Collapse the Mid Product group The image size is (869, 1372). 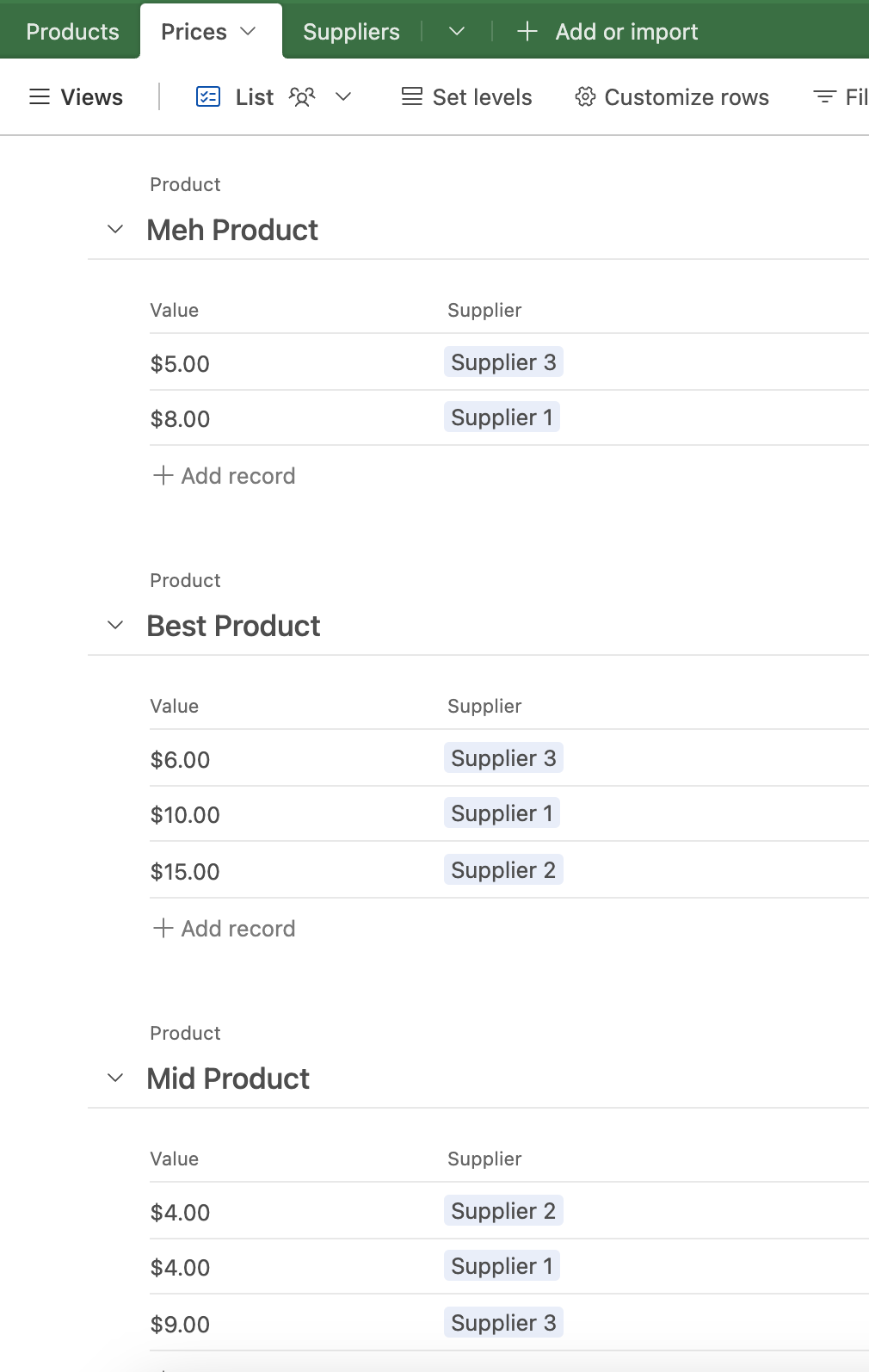[x=115, y=1078]
